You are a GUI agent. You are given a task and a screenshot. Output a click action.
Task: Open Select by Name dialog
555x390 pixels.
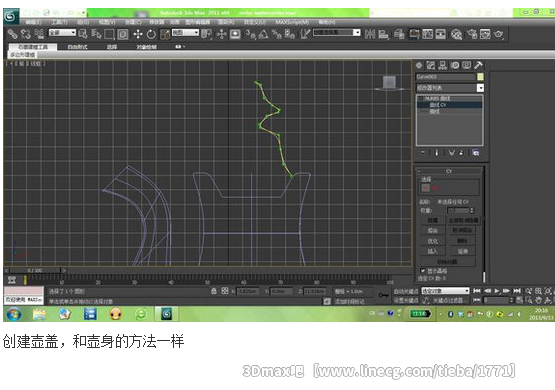click(x=96, y=34)
